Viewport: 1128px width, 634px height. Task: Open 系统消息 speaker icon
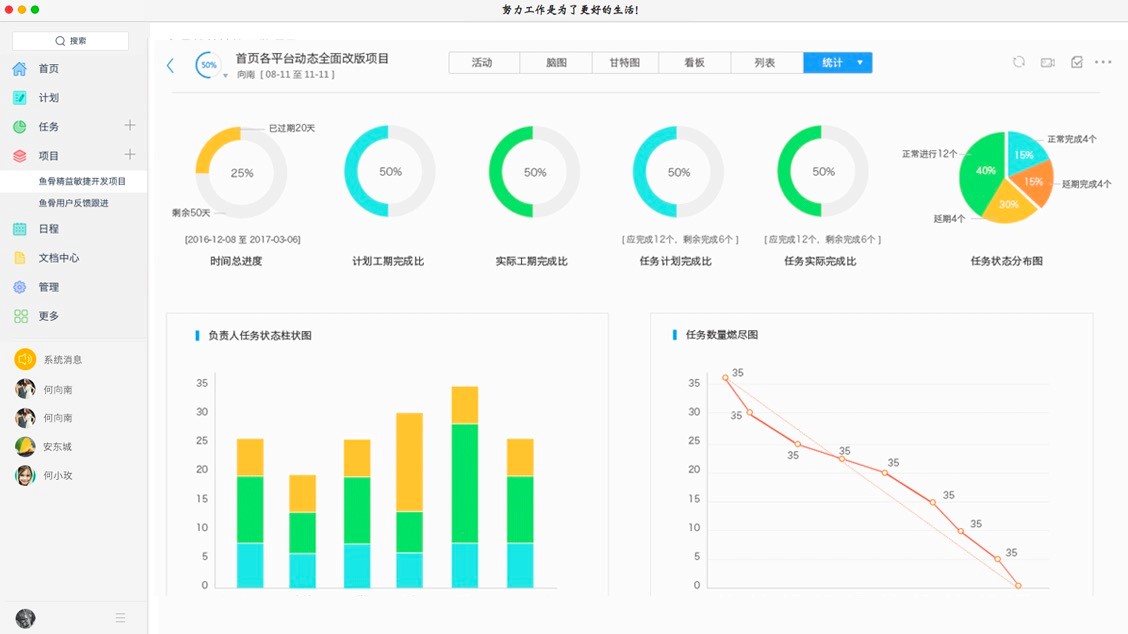(25, 359)
